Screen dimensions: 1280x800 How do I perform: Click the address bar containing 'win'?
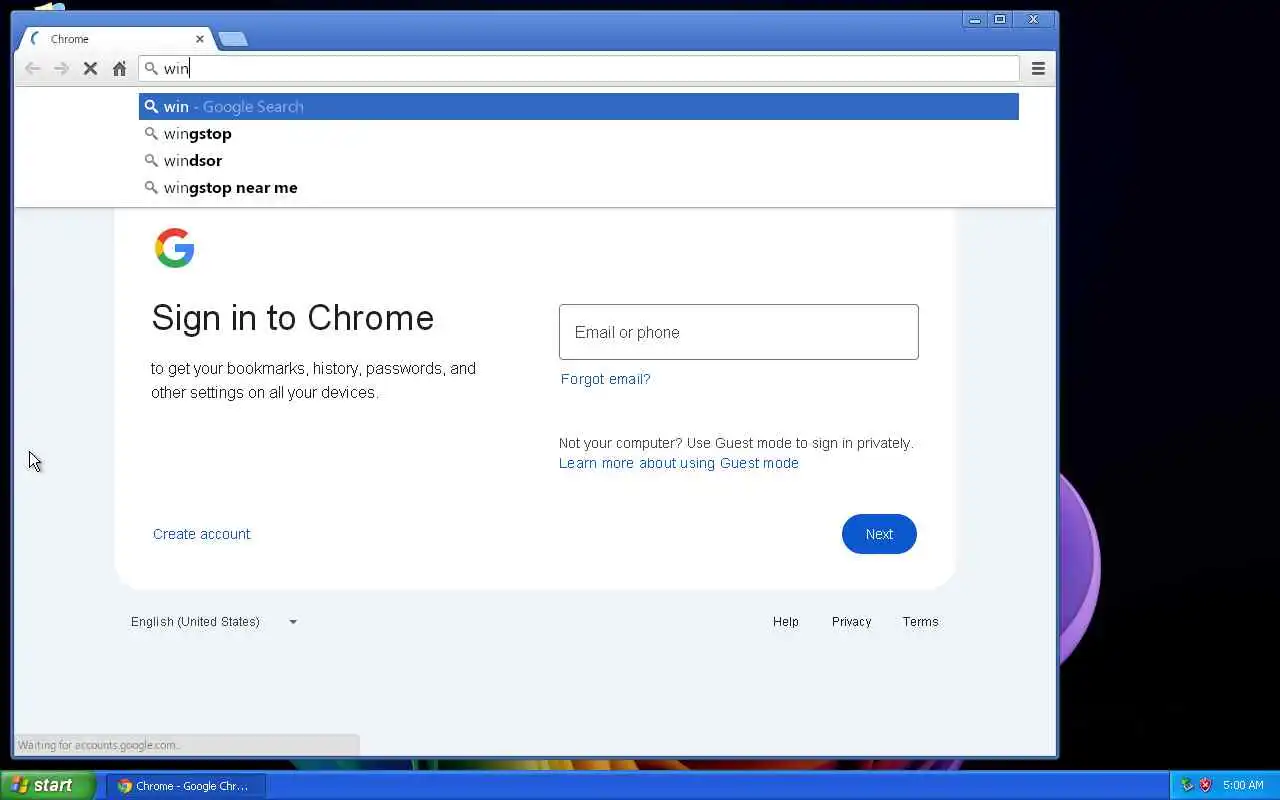[x=578, y=68]
